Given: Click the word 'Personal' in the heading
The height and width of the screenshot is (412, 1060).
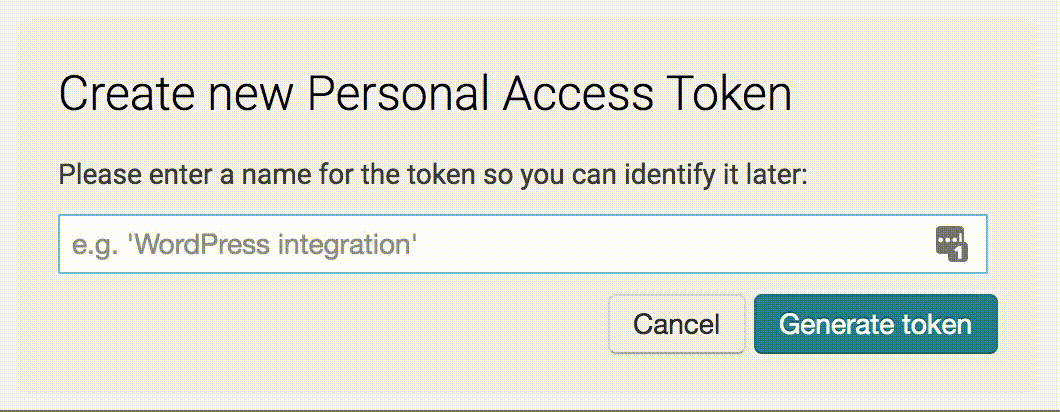Looking at the screenshot, I should click(398, 94).
